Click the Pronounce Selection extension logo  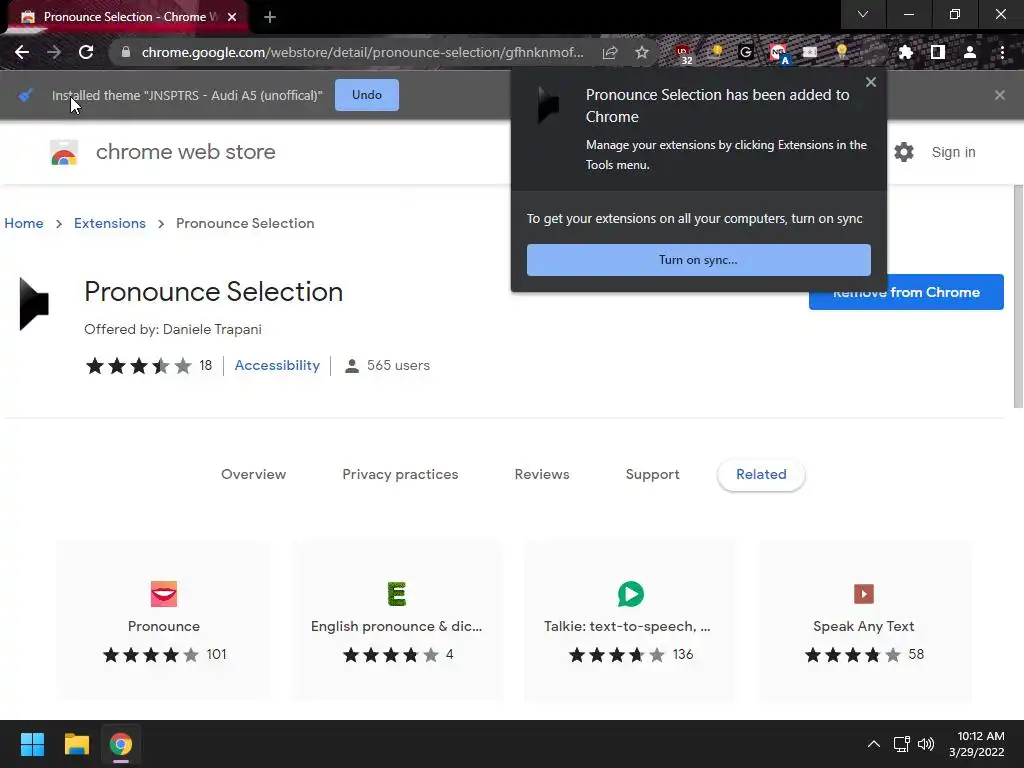click(34, 304)
